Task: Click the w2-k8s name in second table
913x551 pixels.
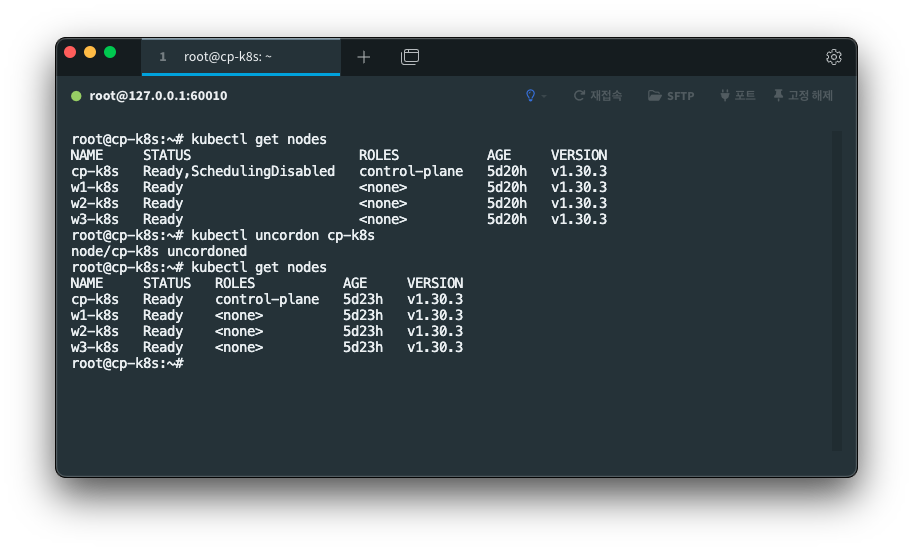Action: pos(95,331)
